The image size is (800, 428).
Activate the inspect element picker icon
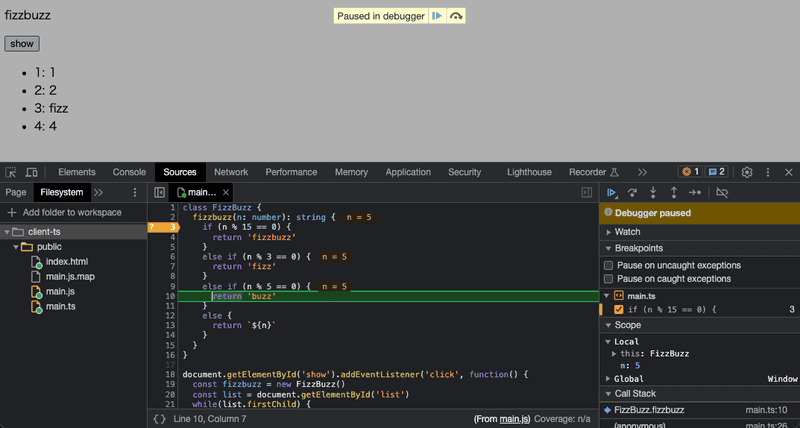[x=11, y=172]
